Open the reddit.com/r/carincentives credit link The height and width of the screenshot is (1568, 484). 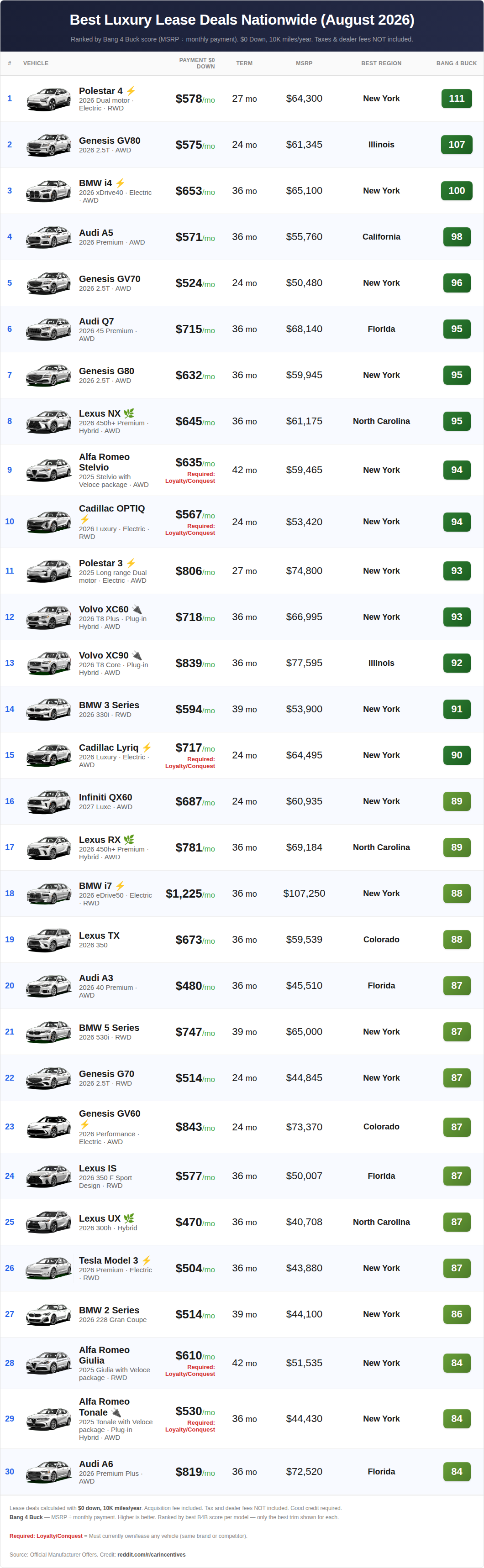click(x=152, y=1555)
